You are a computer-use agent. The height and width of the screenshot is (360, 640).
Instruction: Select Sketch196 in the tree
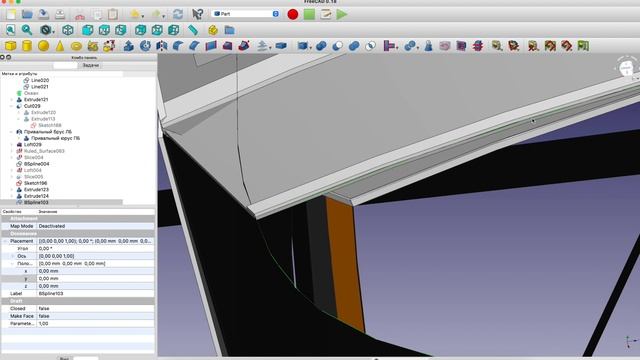click(36, 183)
